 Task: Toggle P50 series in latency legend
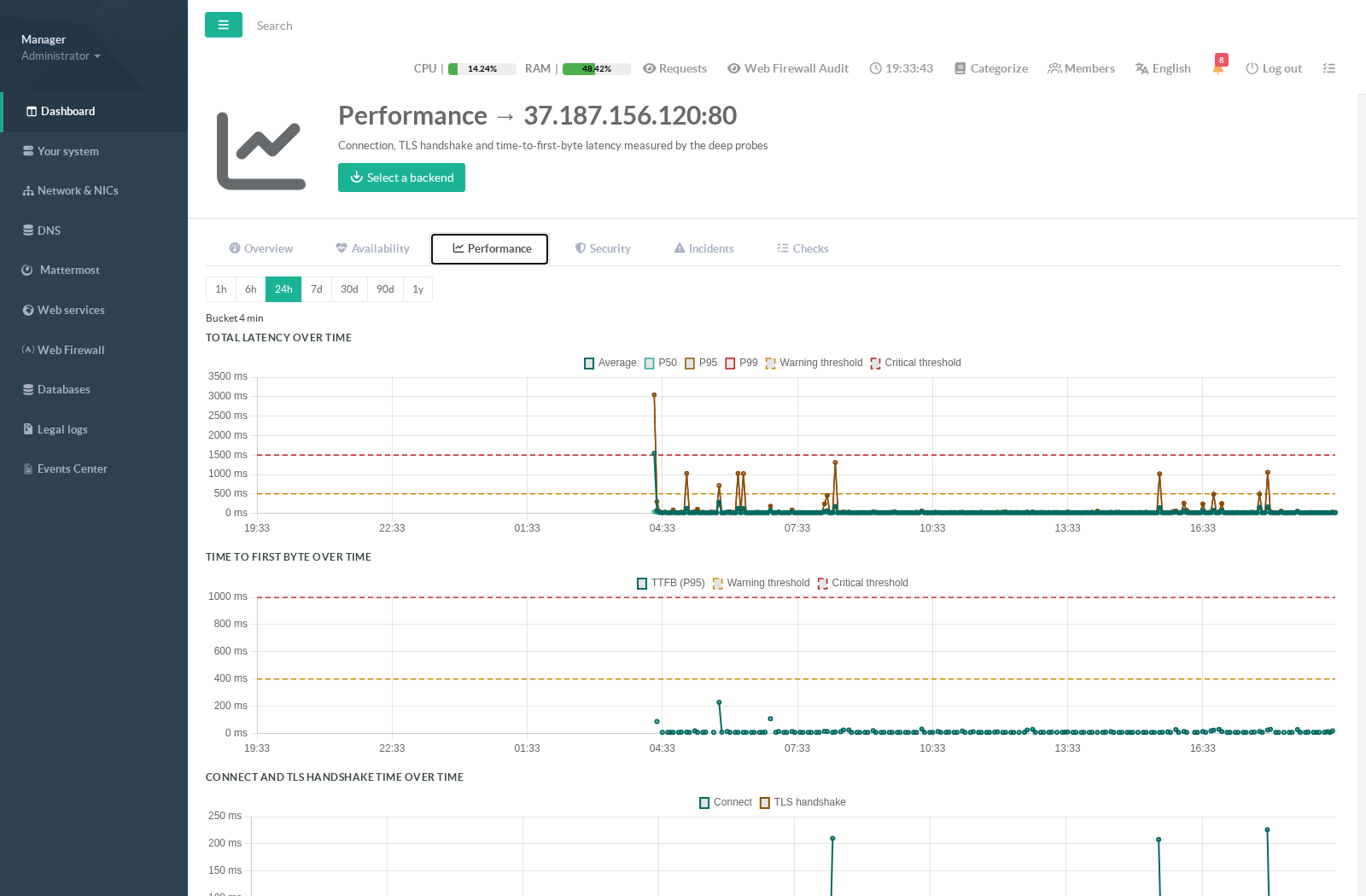[661, 363]
